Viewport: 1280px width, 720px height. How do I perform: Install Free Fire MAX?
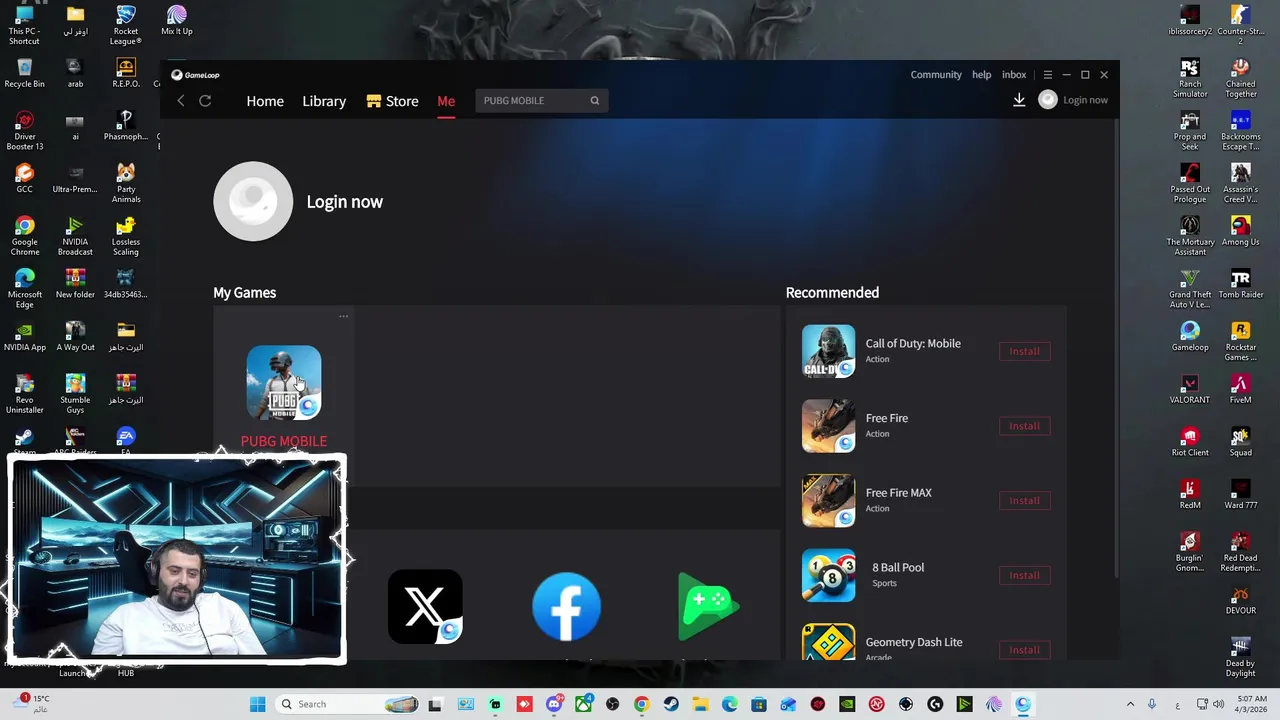point(1024,500)
